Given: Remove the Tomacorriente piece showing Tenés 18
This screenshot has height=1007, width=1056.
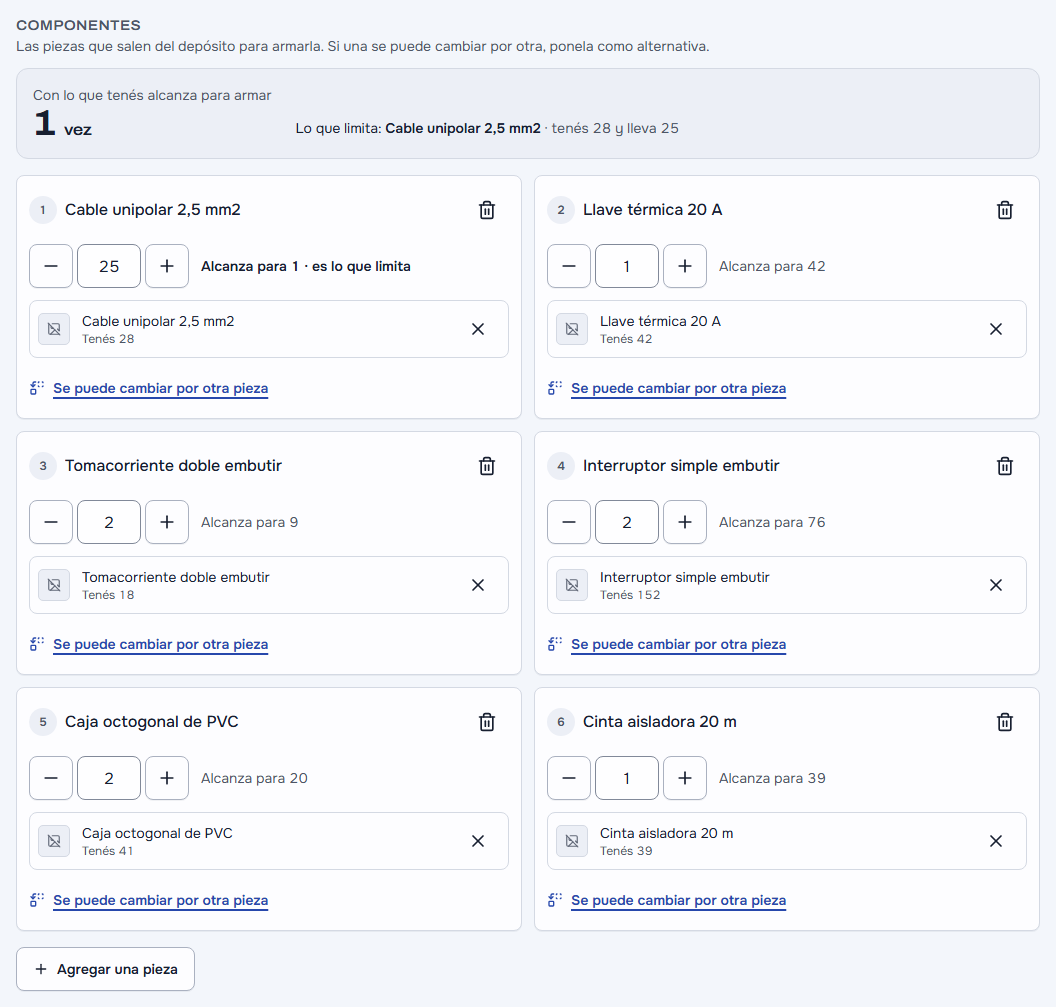Looking at the screenshot, I should [x=478, y=585].
